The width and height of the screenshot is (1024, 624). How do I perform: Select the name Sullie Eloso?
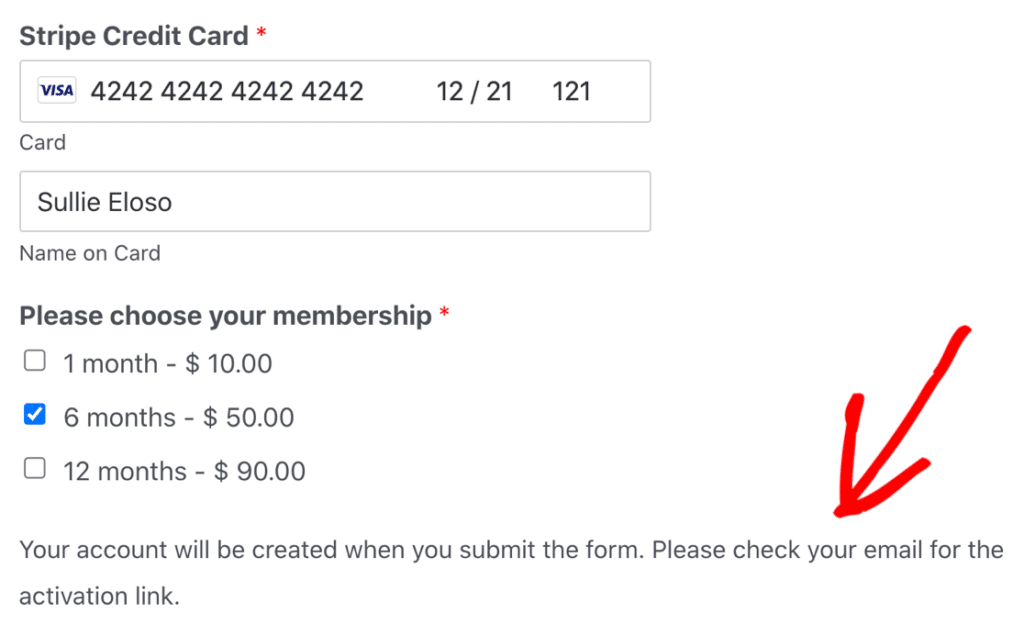coord(107,201)
